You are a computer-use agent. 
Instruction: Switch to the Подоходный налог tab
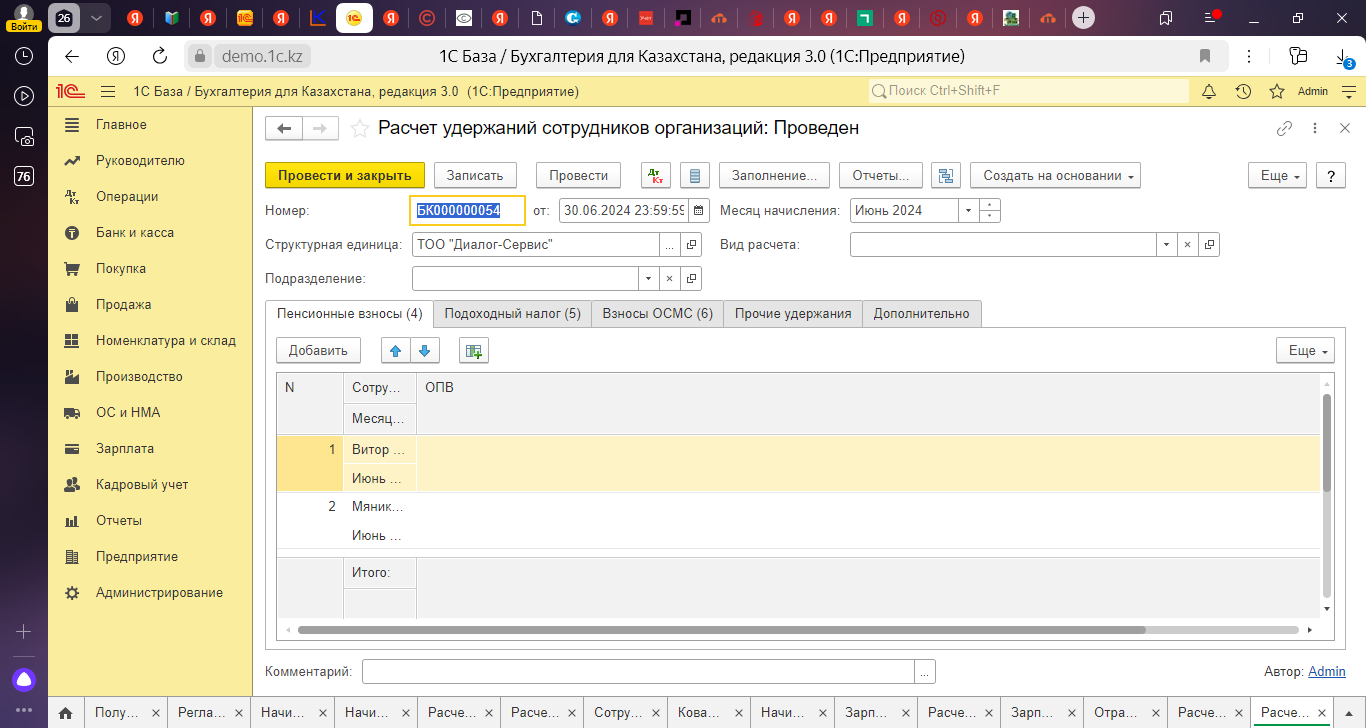[x=512, y=313]
